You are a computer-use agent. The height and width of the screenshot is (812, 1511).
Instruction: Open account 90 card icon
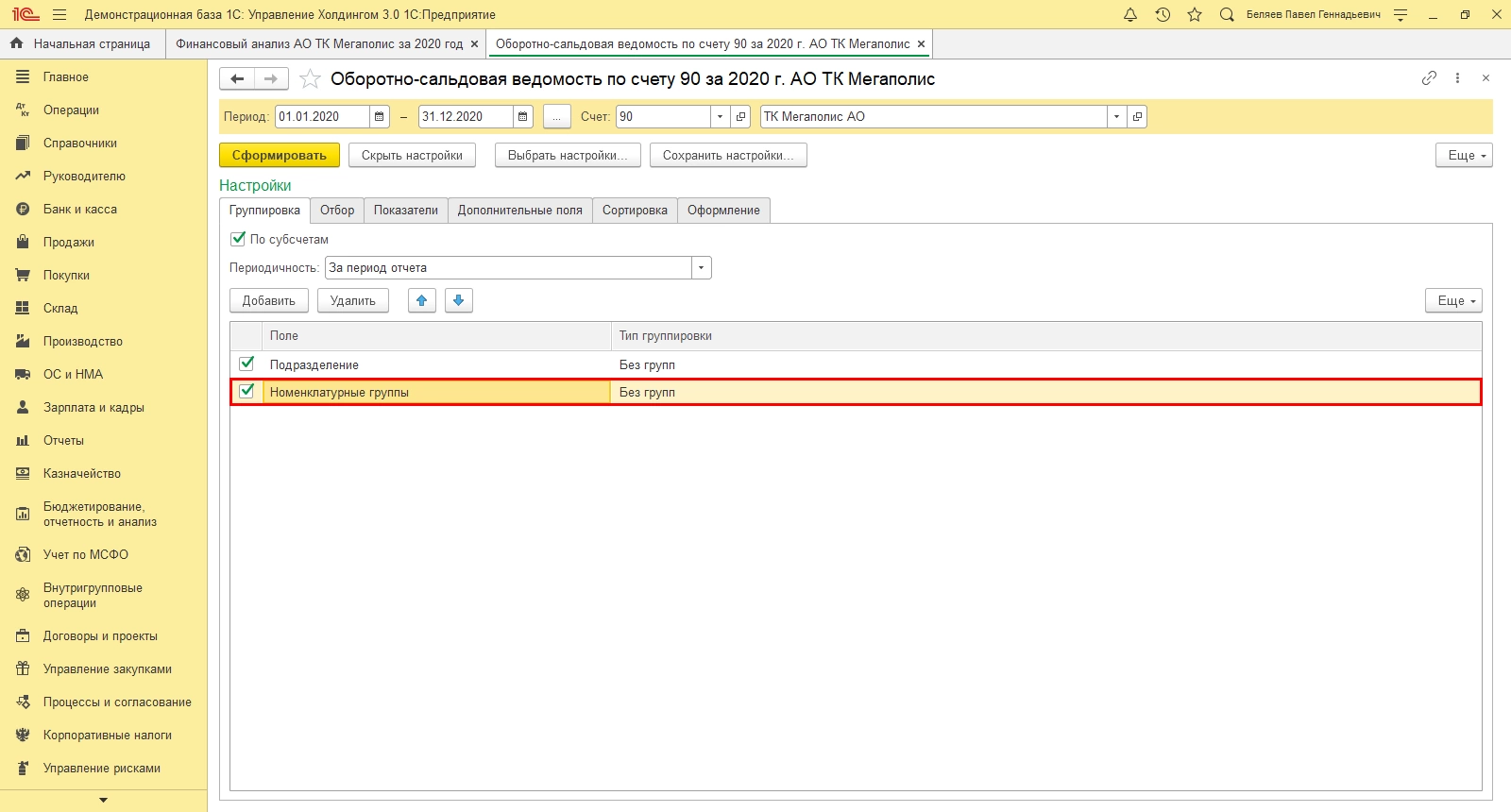click(741, 117)
